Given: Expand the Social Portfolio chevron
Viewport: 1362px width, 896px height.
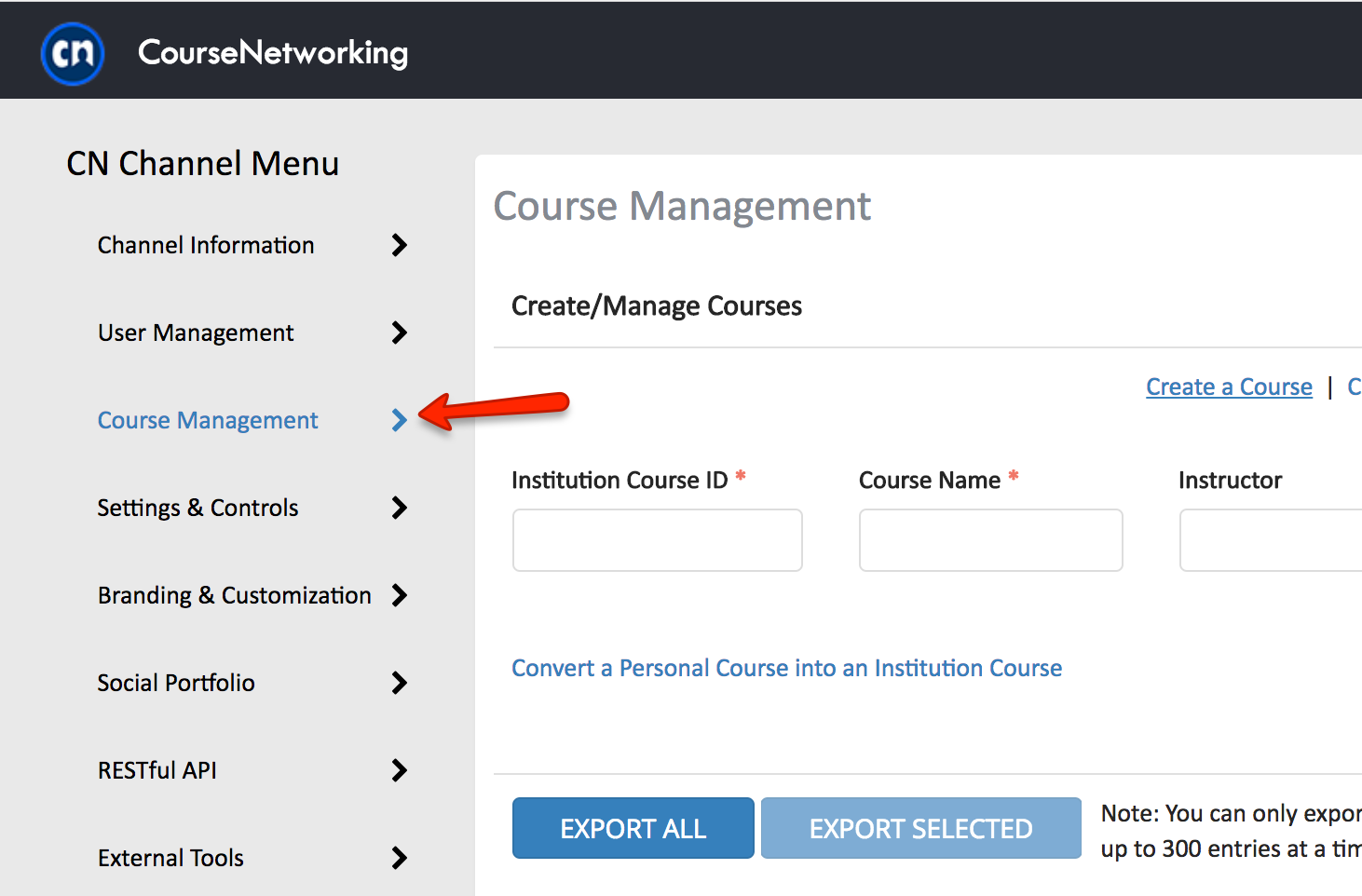Looking at the screenshot, I should 400,683.
